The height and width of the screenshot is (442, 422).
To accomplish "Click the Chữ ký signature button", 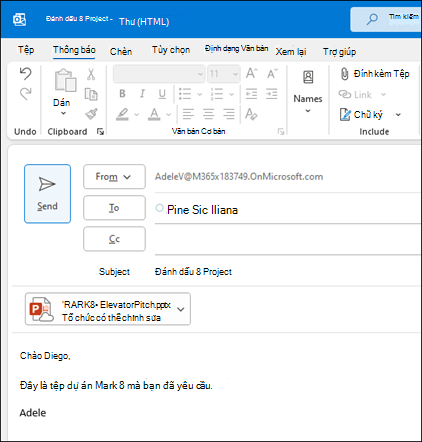I will [x=361, y=115].
